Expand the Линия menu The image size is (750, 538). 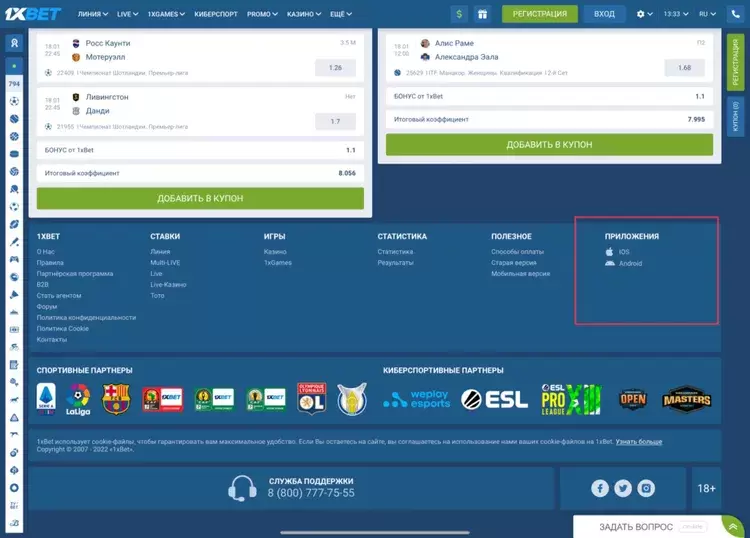[x=93, y=14]
